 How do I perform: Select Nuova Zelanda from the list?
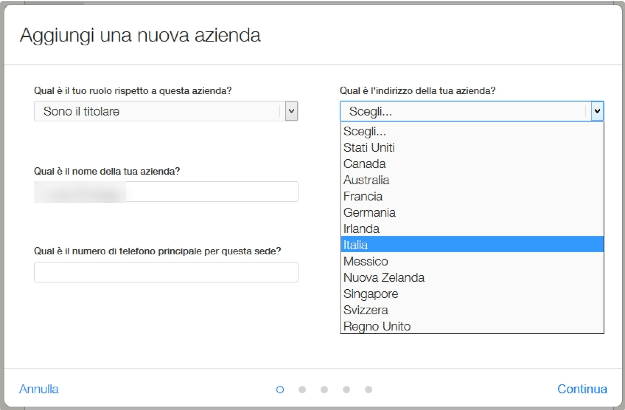click(x=383, y=278)
